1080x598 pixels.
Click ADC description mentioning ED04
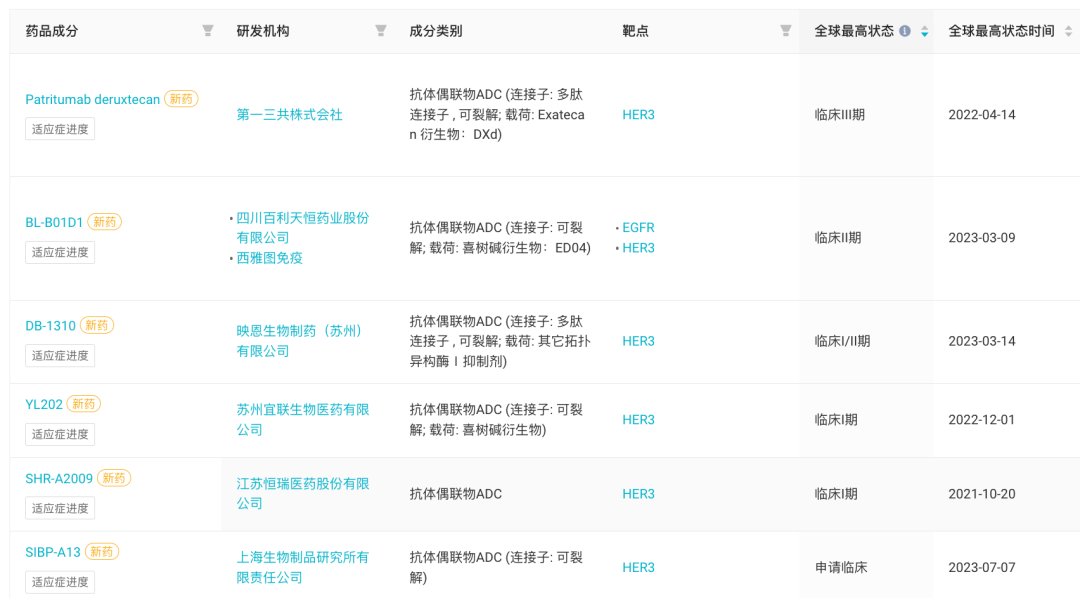click(x=500, y=238)
